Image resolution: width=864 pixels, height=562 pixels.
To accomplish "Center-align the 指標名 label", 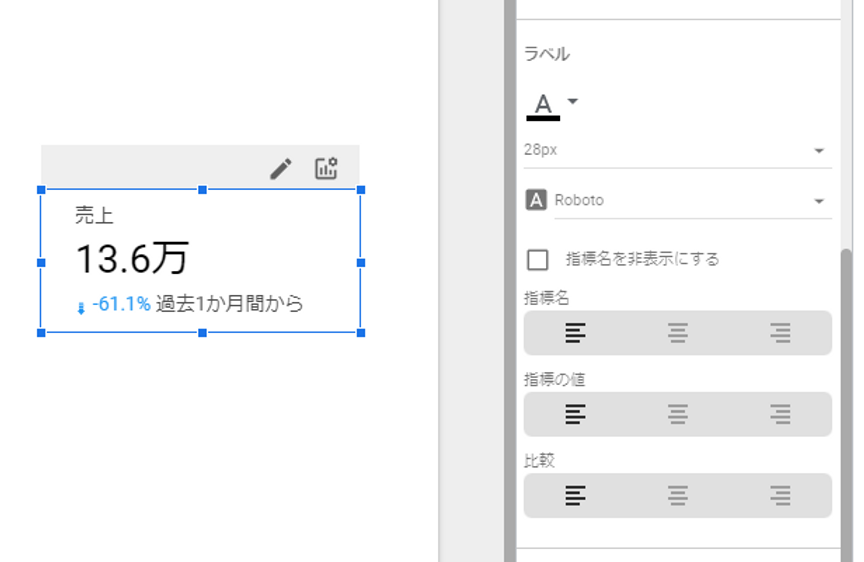I will coord(678,333).
